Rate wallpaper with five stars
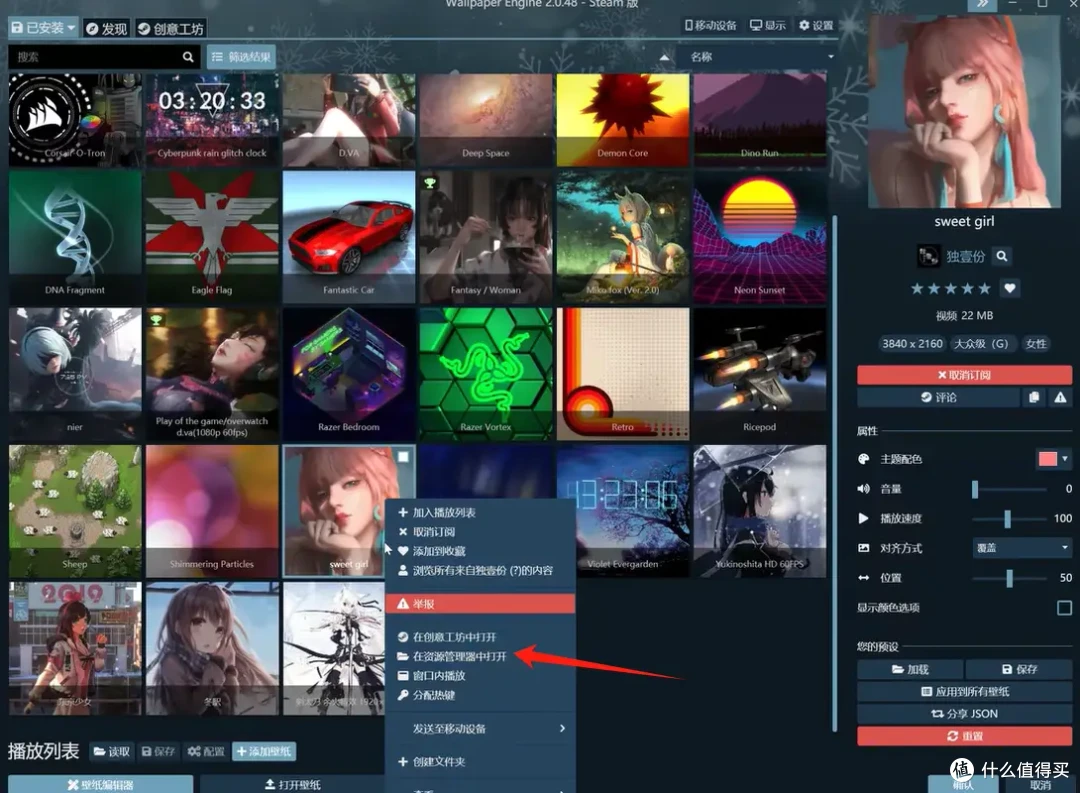 [x=985, y=288]
